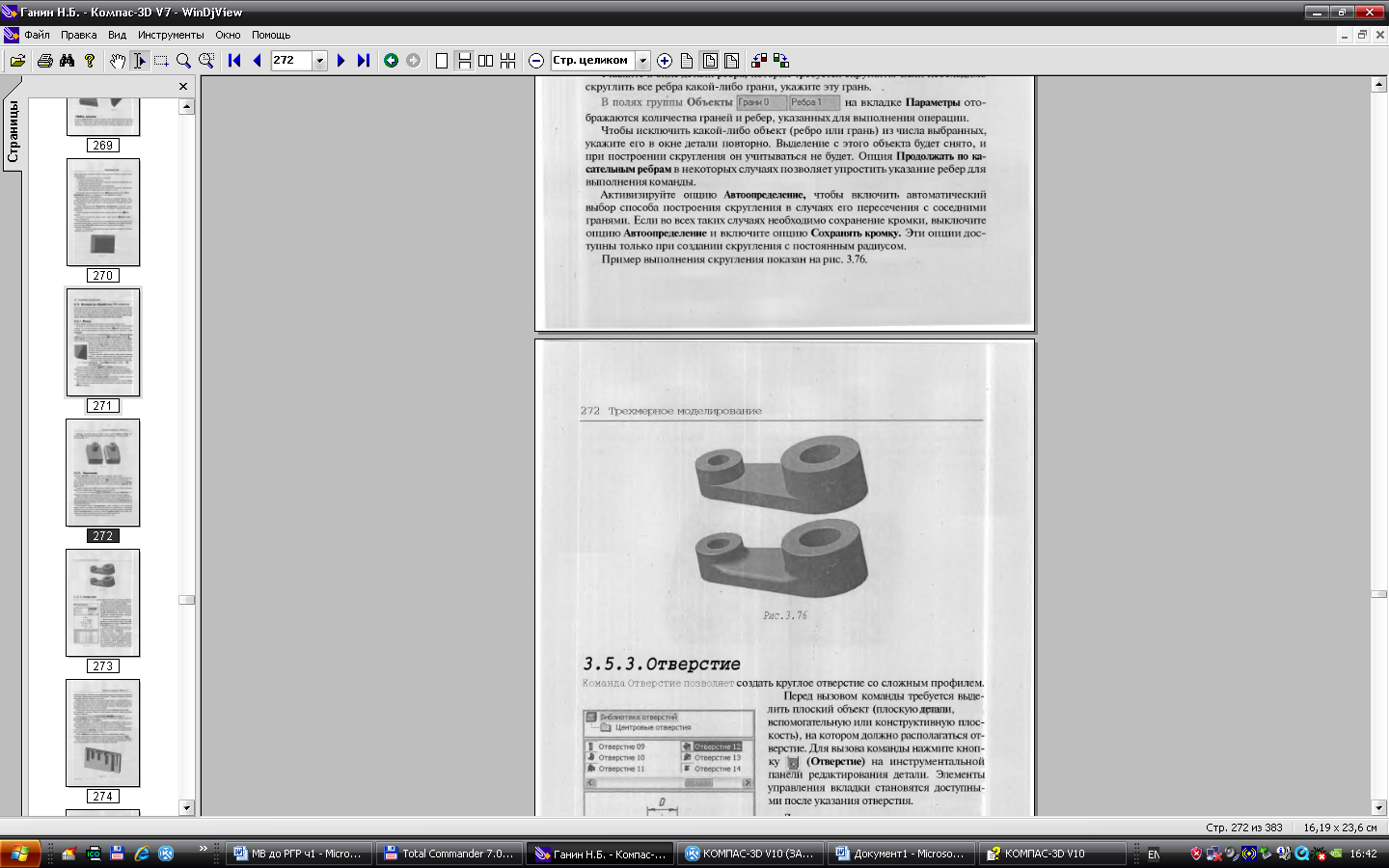Image resolution: width=1389 pixels, height=868 pixels.
Task: Click the document vertical scrollbar thumb
Action: (1378, 594)
